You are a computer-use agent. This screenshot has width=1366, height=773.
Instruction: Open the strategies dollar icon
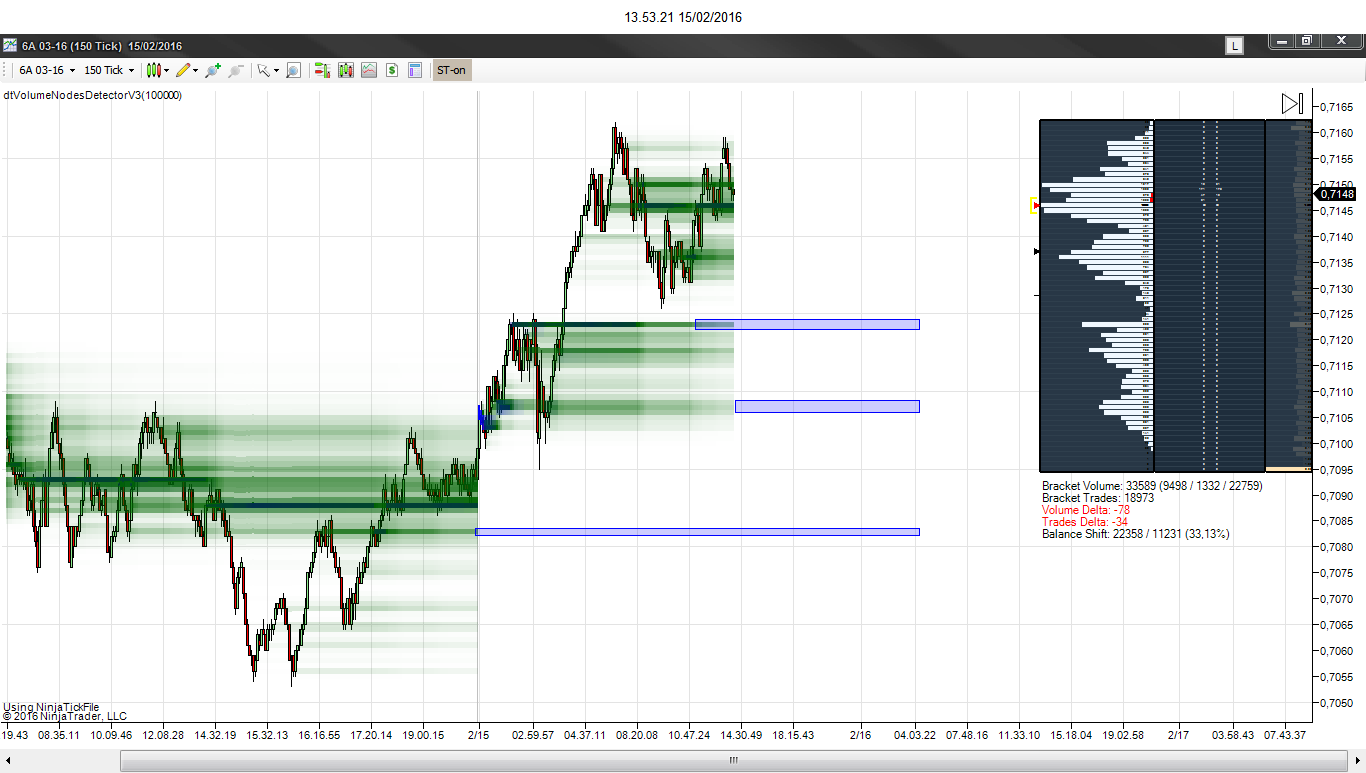[392, 70]
